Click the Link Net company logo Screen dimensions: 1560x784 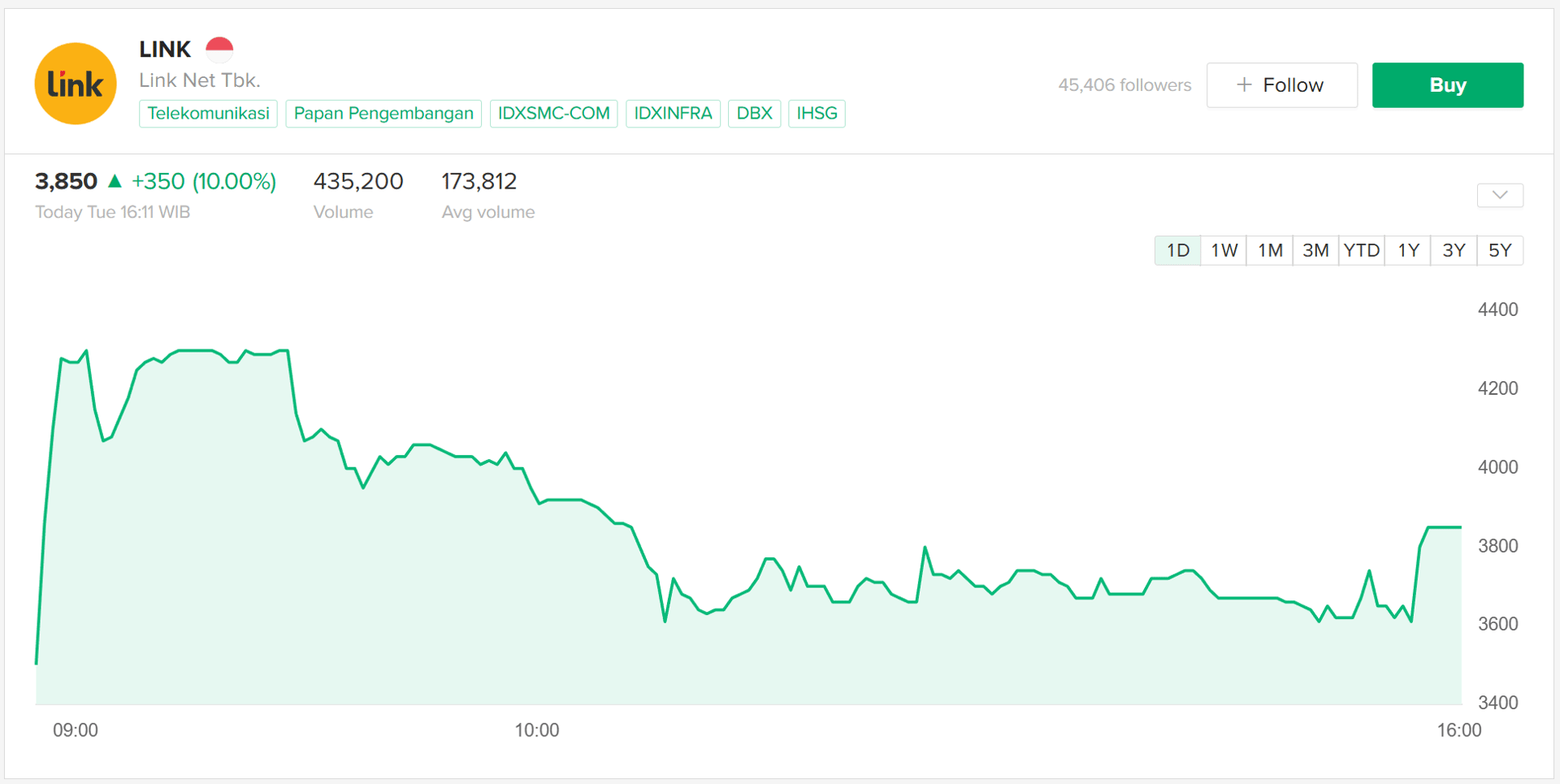[x=76, y=84]
